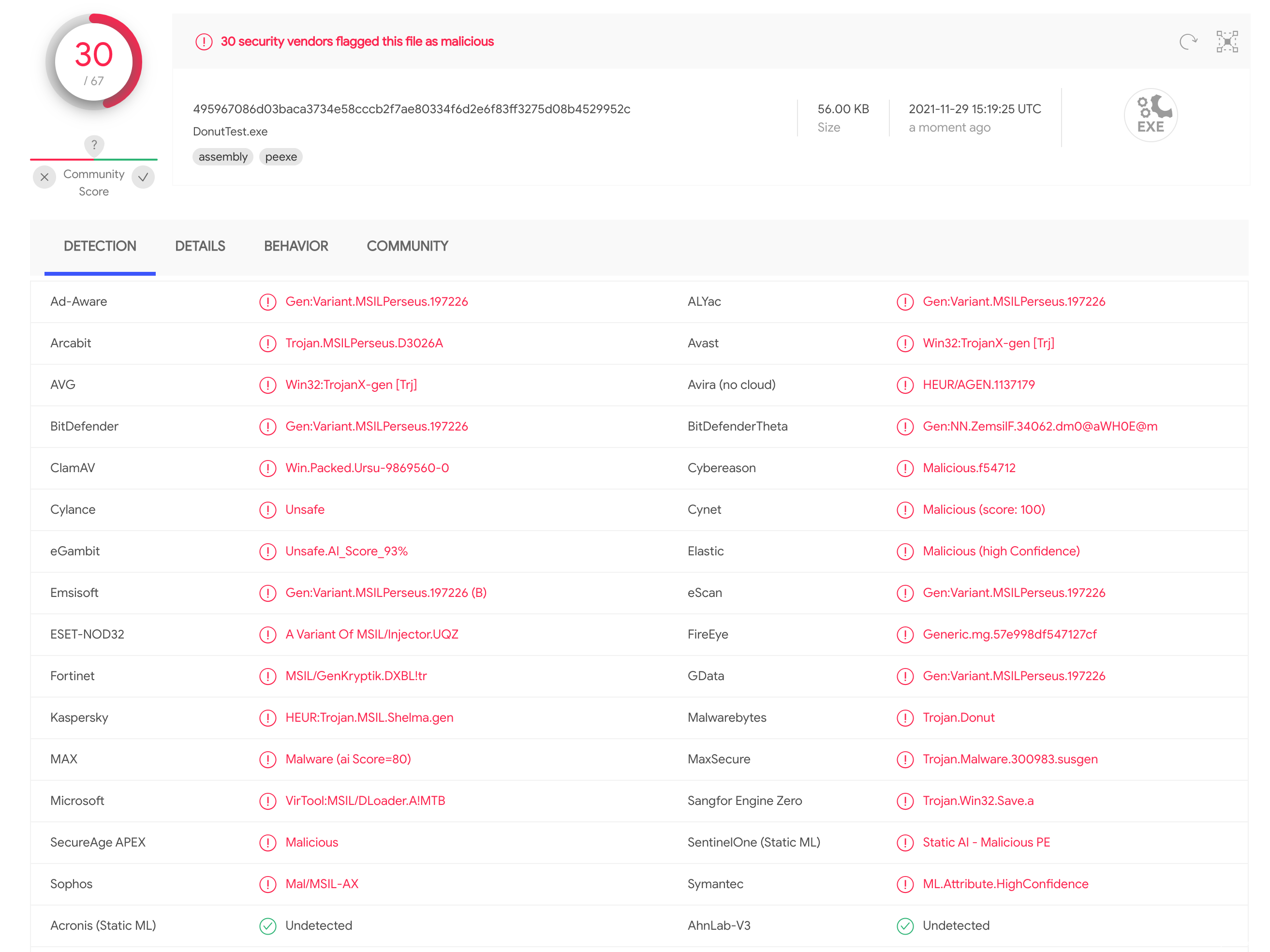Click the DonutTest.exe file name

click(230, 132)
